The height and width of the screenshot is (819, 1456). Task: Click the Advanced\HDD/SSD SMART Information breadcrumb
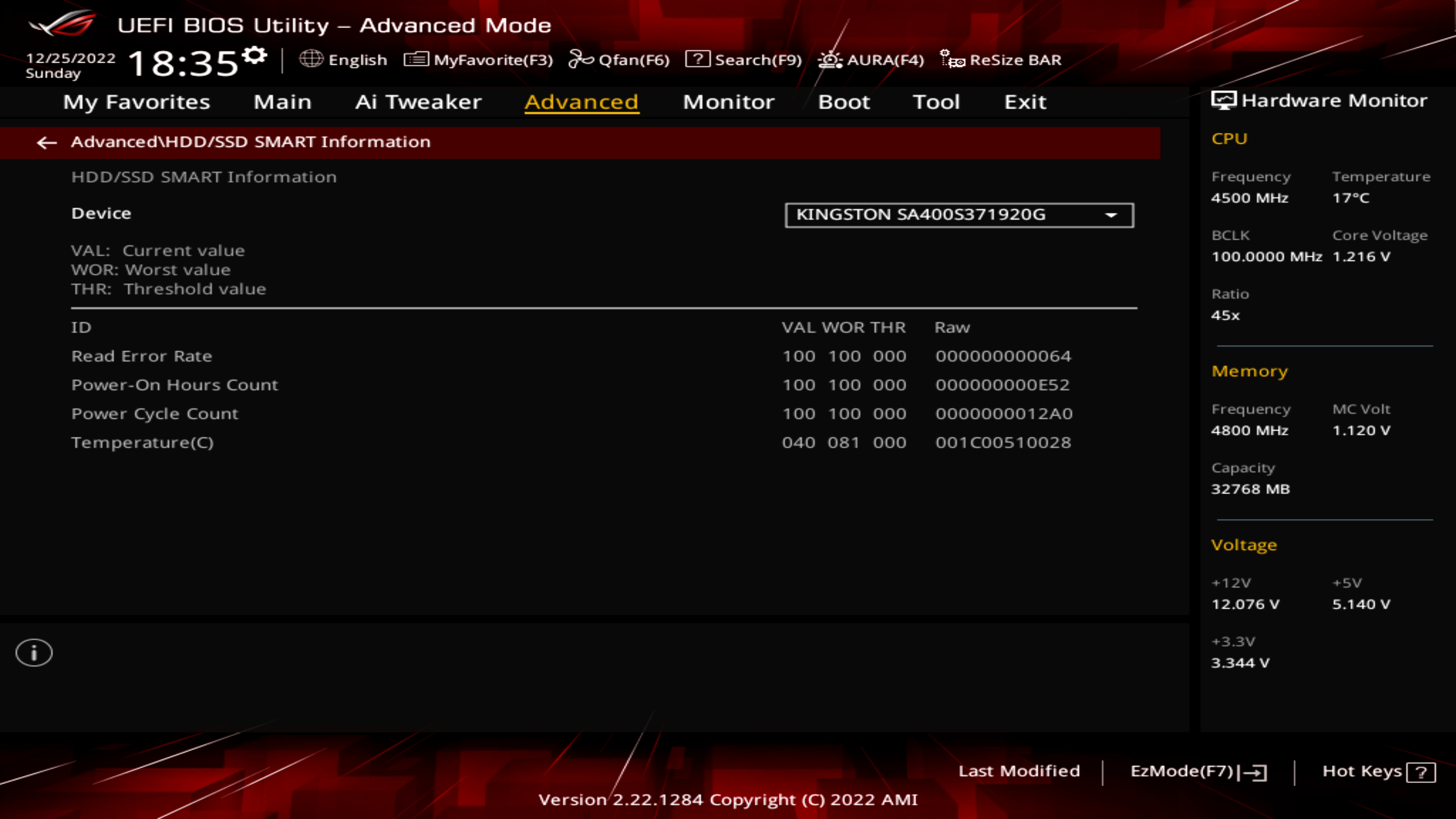250,142
